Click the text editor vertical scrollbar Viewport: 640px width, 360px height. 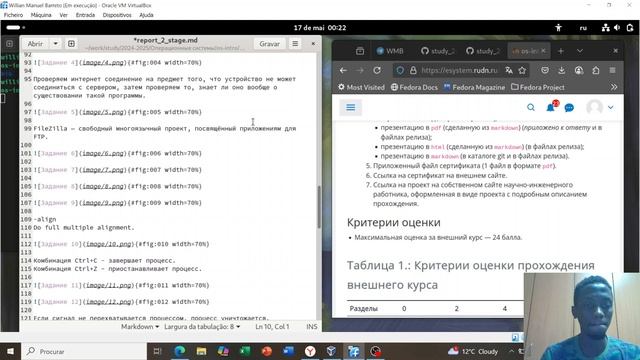319,207
